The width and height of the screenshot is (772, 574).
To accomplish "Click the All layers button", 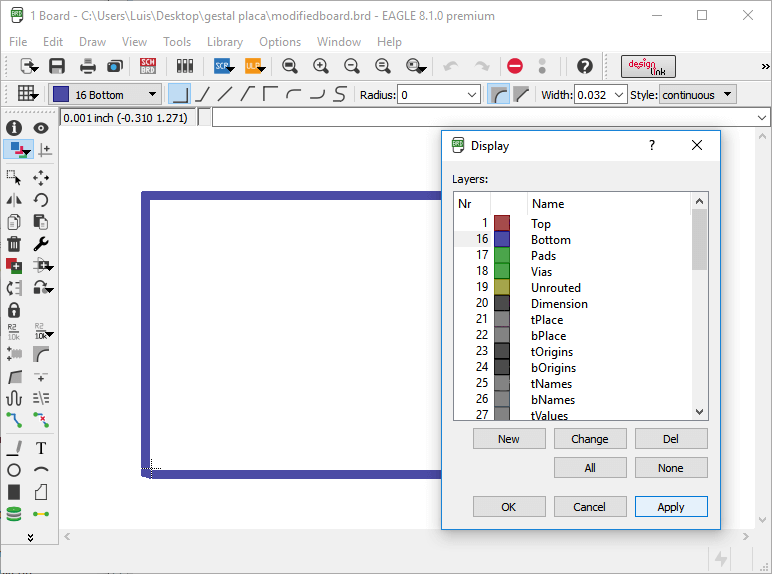I will [x=590, y=468].
